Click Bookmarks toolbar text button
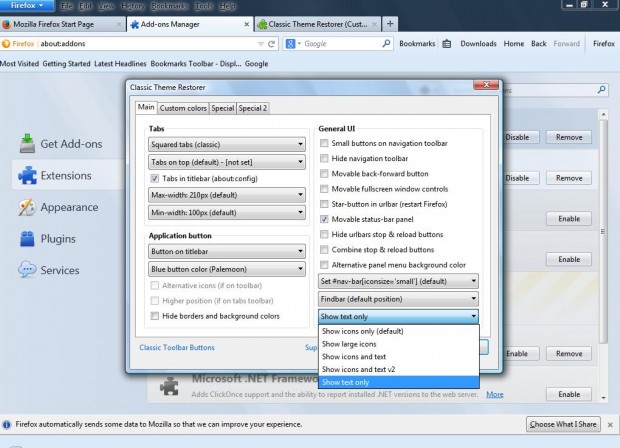This screenshot has height=448, width=620. coord(417,43)
